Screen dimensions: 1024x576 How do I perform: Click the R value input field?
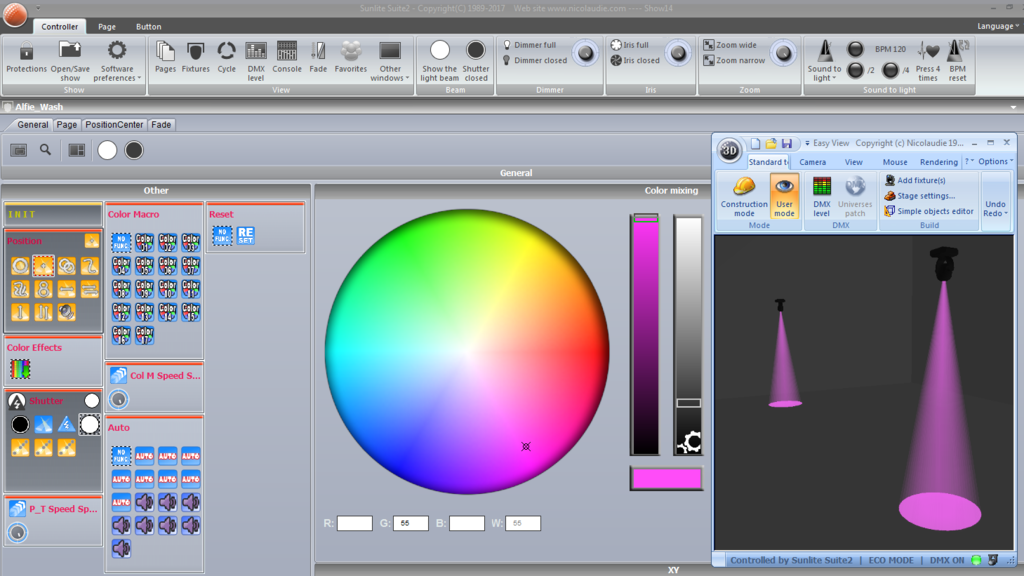click(355, 523)
